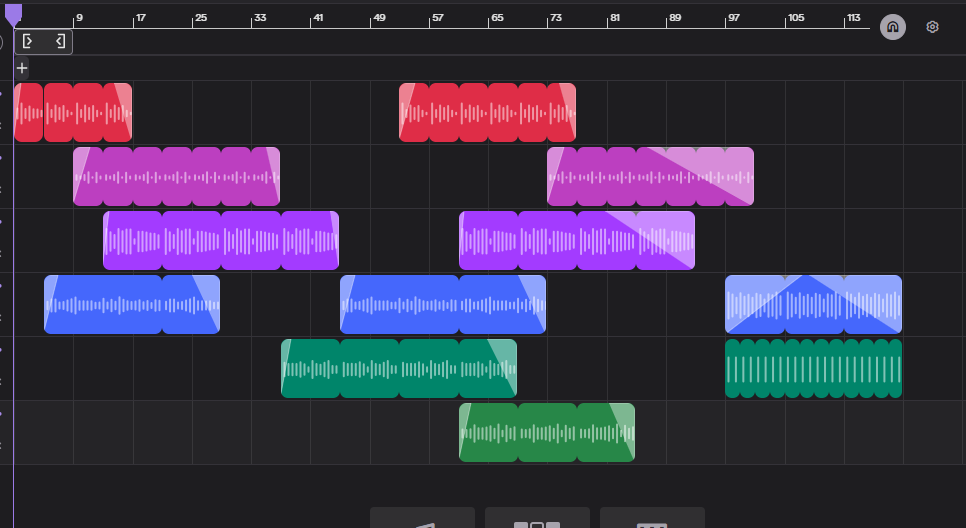The image size is (966, 528).
Task: Jump to bar 25 on ruler
Action: click(x=201, y=18)
